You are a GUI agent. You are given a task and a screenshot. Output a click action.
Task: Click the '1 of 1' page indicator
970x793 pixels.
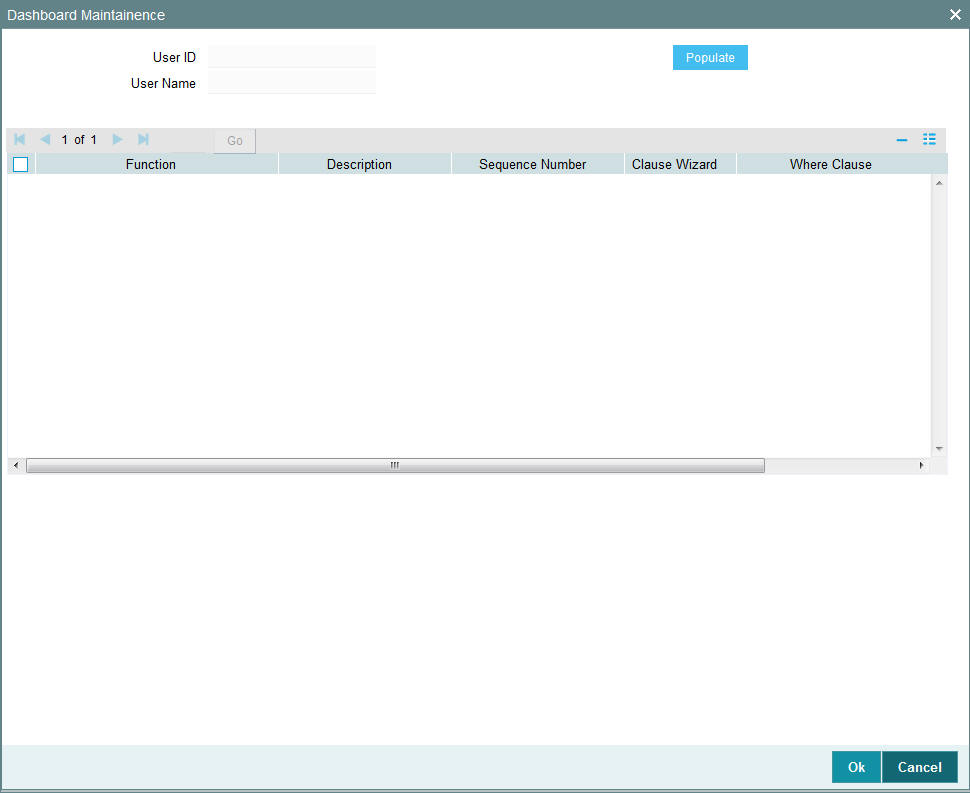[79, 140]
